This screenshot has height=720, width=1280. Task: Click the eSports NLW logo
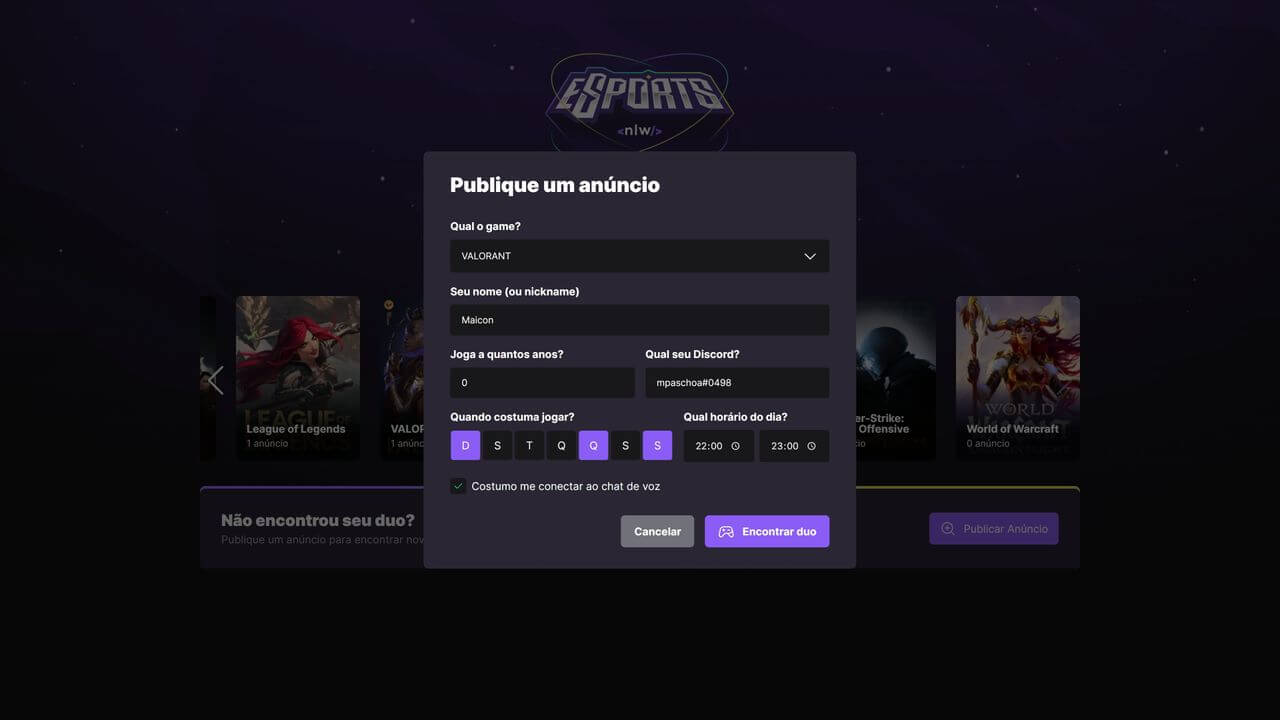tap(639, 101)
